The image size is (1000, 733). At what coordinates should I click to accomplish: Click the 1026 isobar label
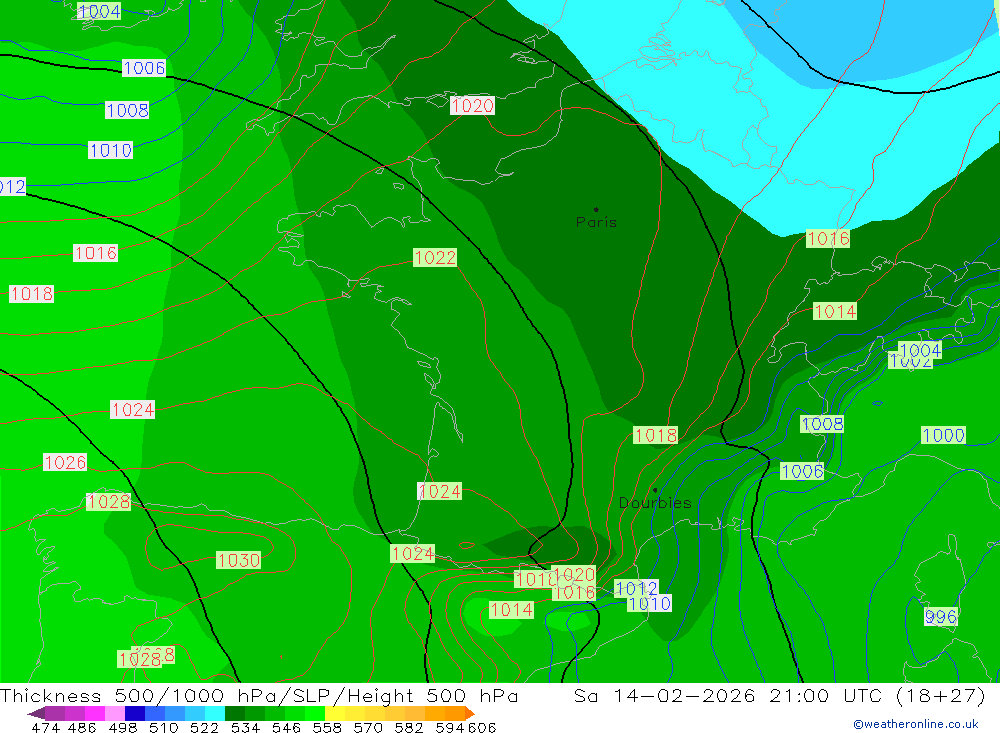[65, 463]
